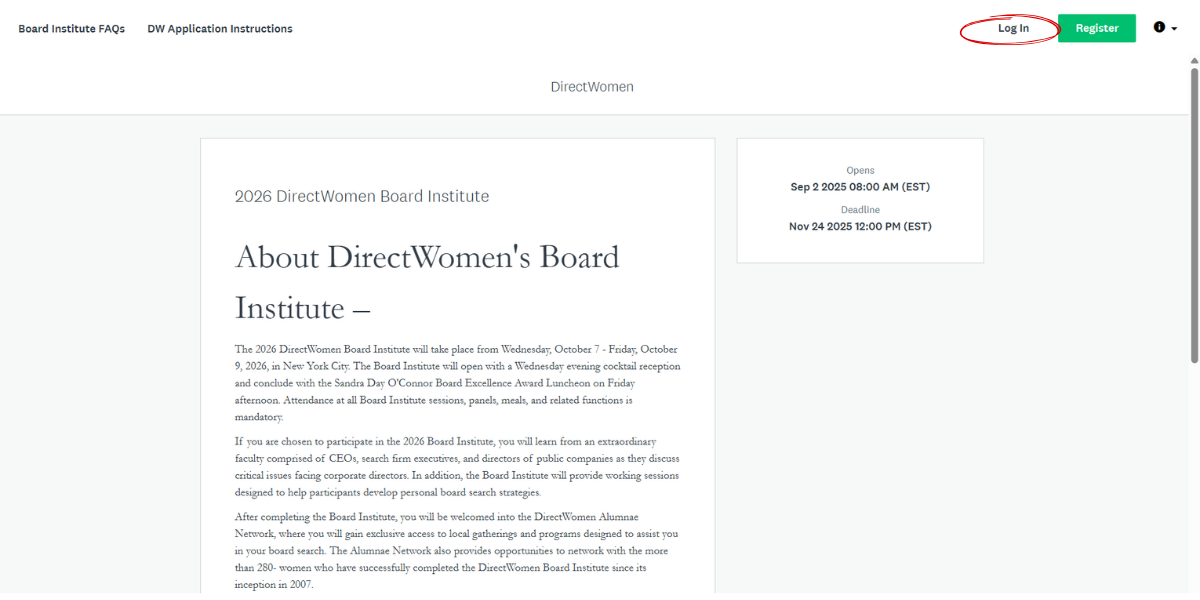Screen dimensions: 1200x600
Task: Select the Sep 2 2025 opening date
Action: tap(860, 187)
